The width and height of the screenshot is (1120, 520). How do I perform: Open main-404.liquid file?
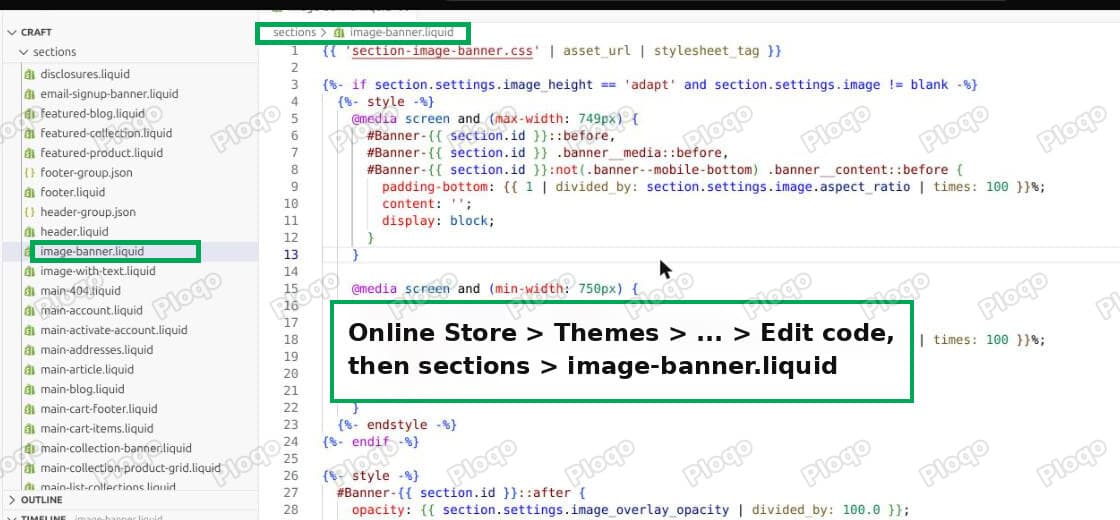tap(81, 291)
